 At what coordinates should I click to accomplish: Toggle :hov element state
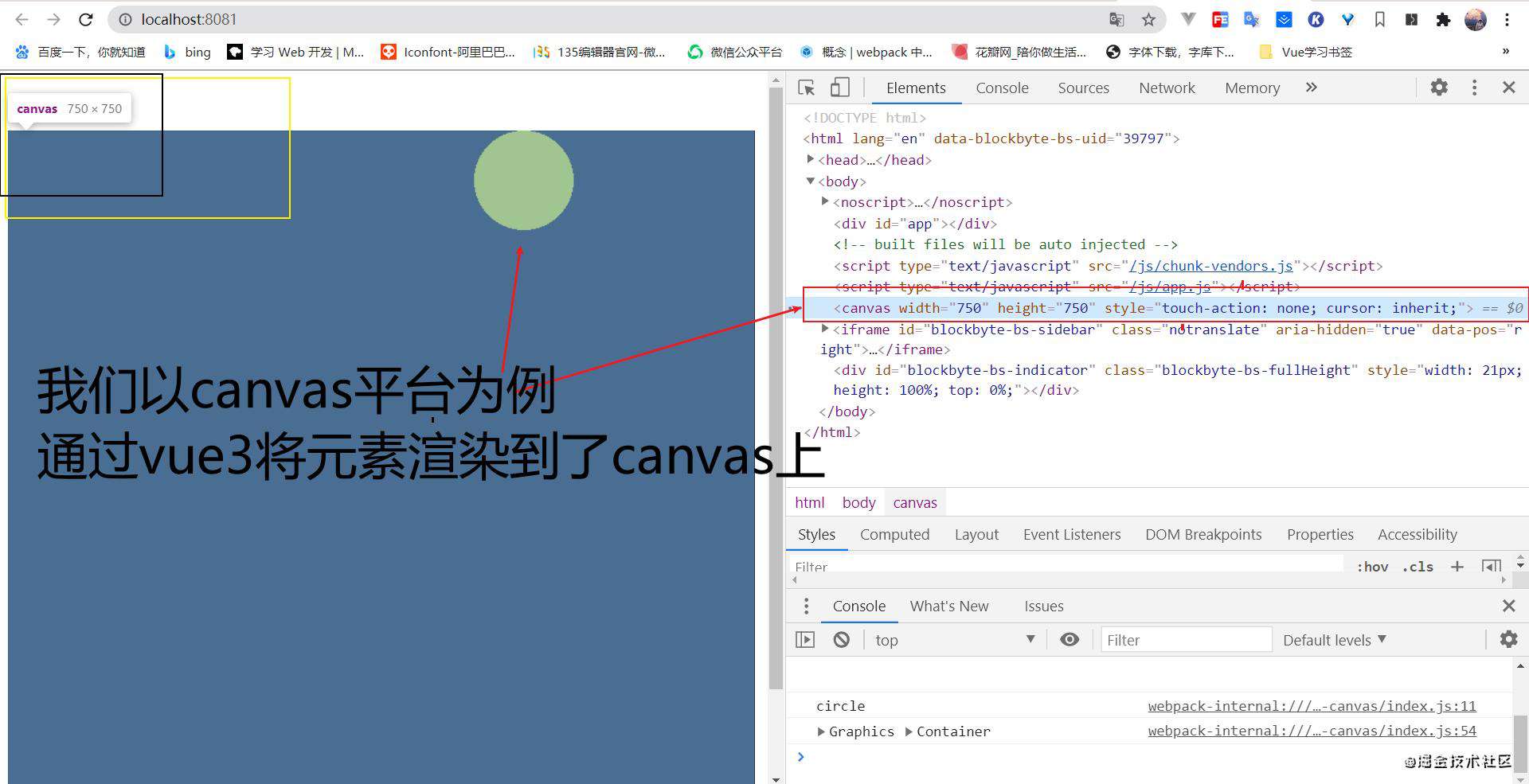coord(1372,566)
